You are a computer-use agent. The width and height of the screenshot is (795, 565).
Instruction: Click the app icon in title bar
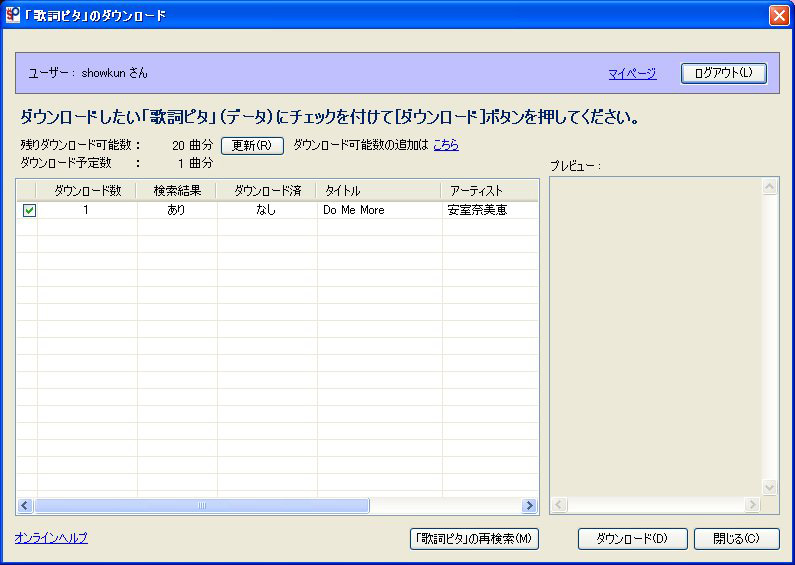click(12, 15)
